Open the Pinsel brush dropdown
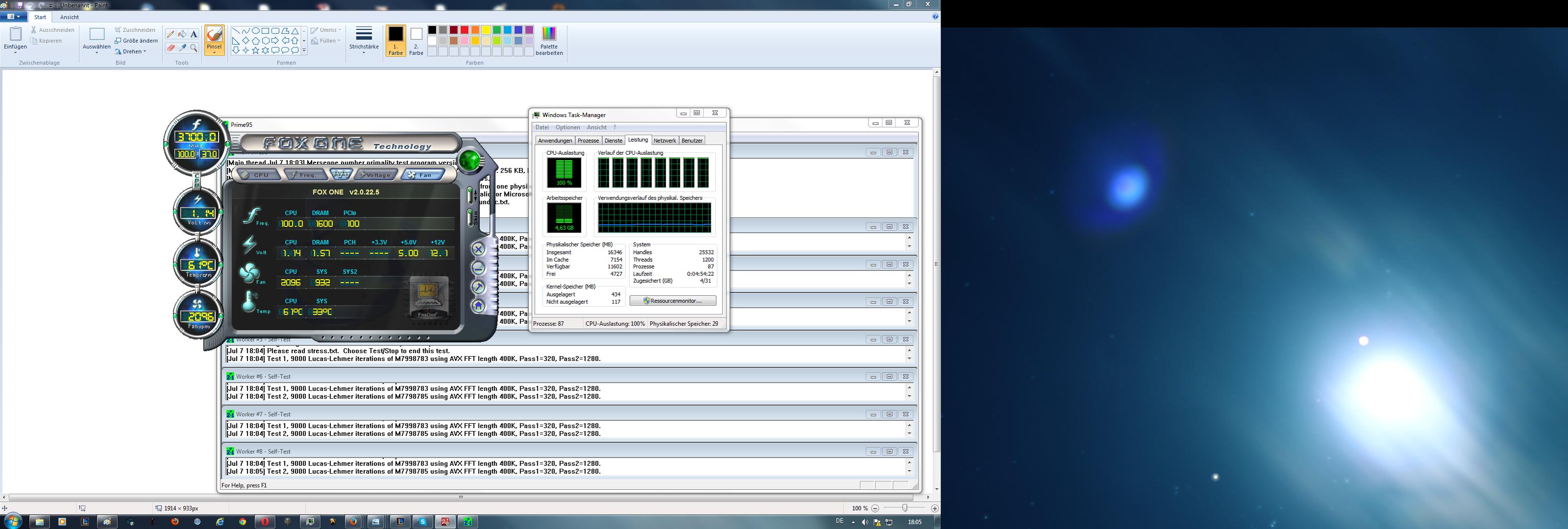This screenshot has height=529, width=1568. pyautogui.click(x=214, y=52)
